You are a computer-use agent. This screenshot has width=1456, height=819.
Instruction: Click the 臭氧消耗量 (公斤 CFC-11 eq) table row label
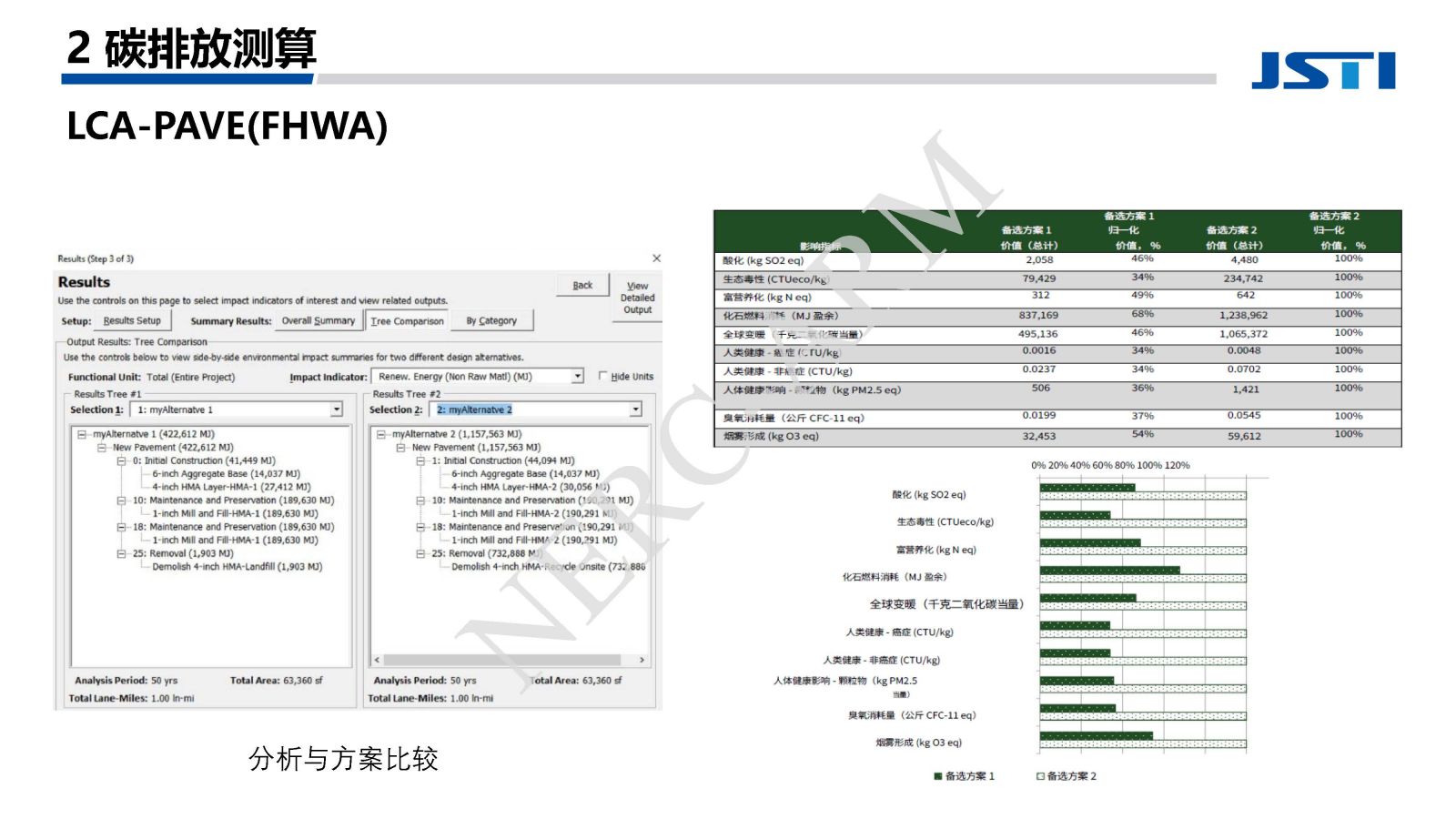pos(794,419)
